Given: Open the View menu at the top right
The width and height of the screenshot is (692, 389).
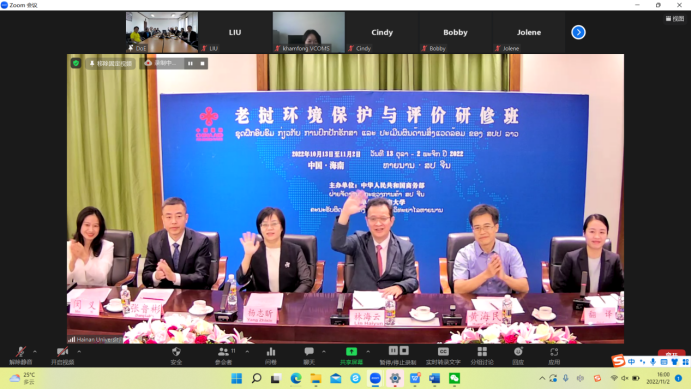Looking at the screenshot, I should click(675, 19).
